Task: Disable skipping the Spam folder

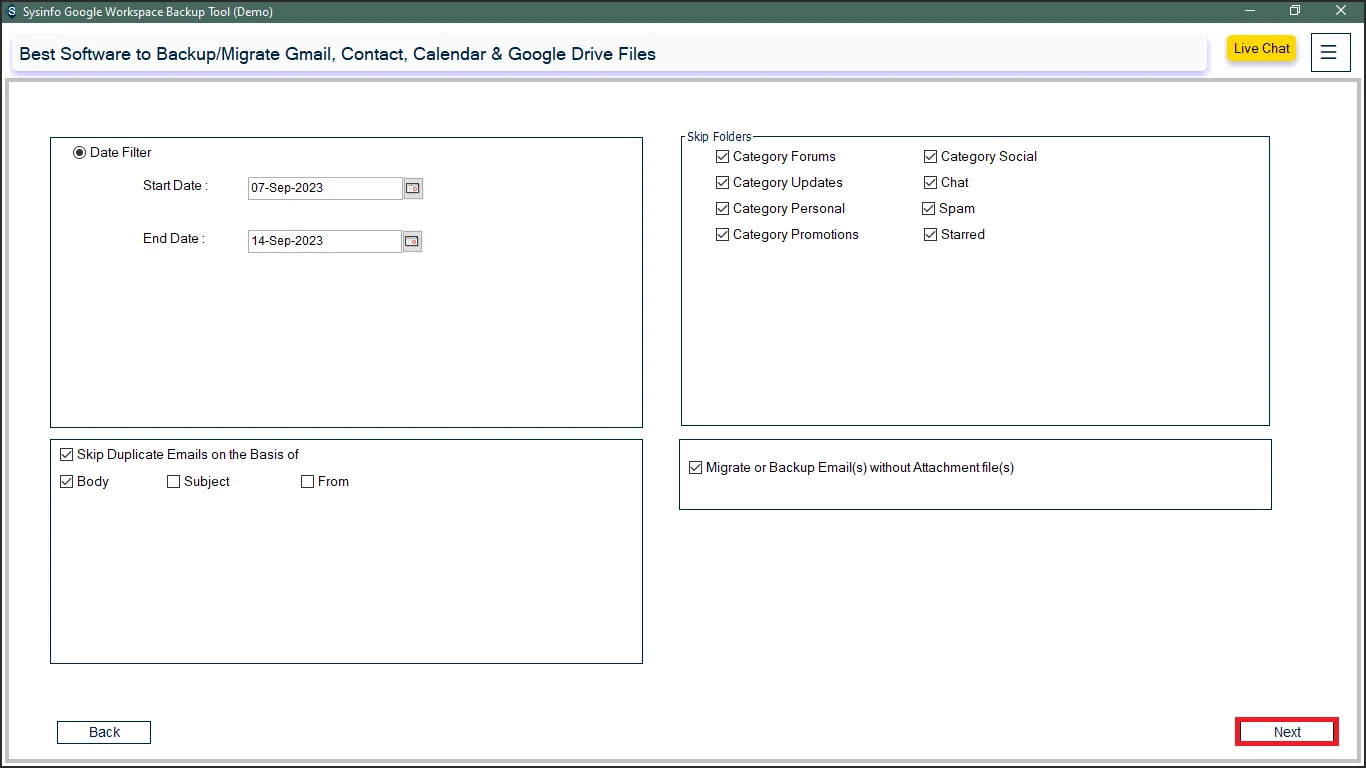Action: 929,209
